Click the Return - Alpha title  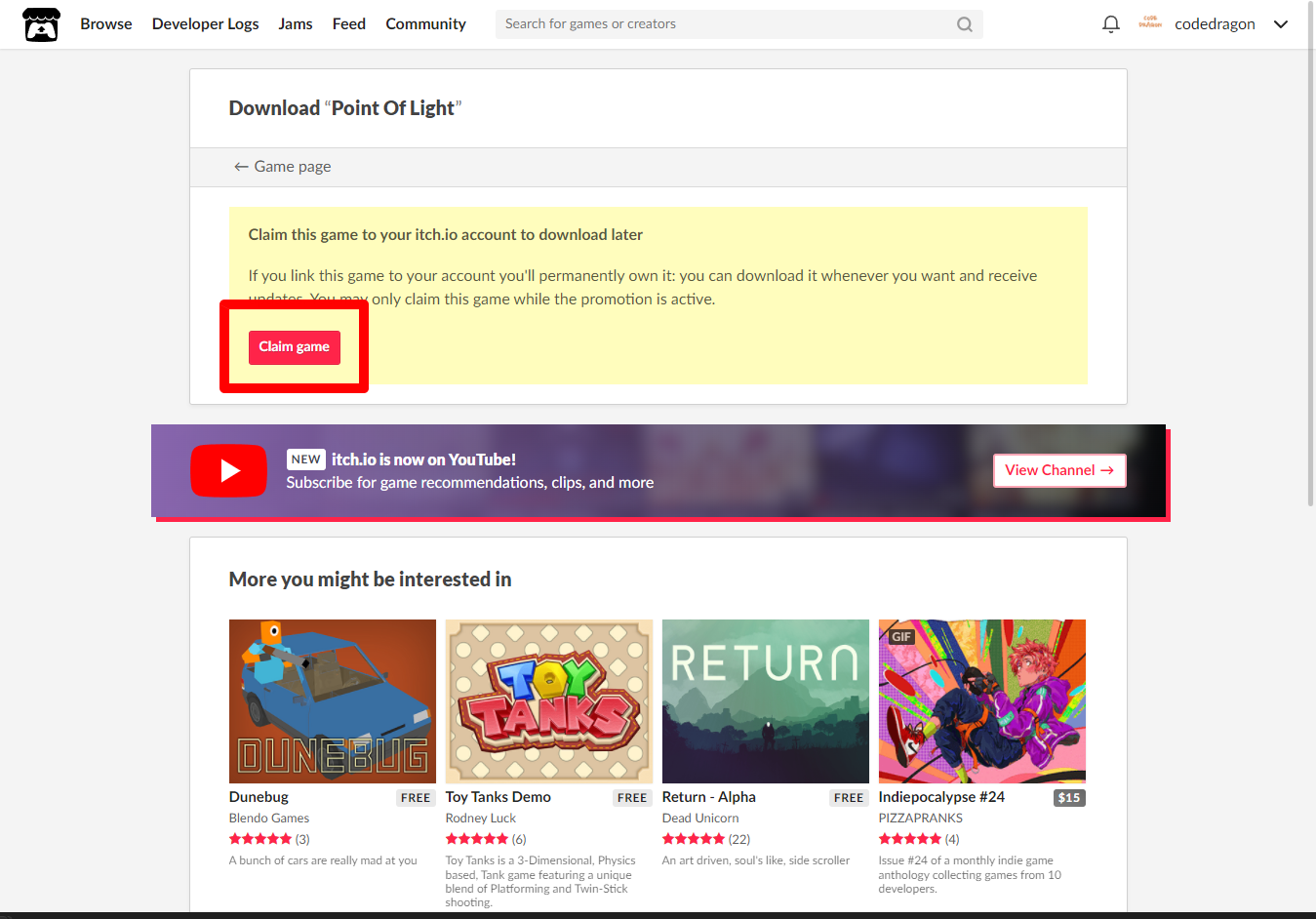click(709, 797)
